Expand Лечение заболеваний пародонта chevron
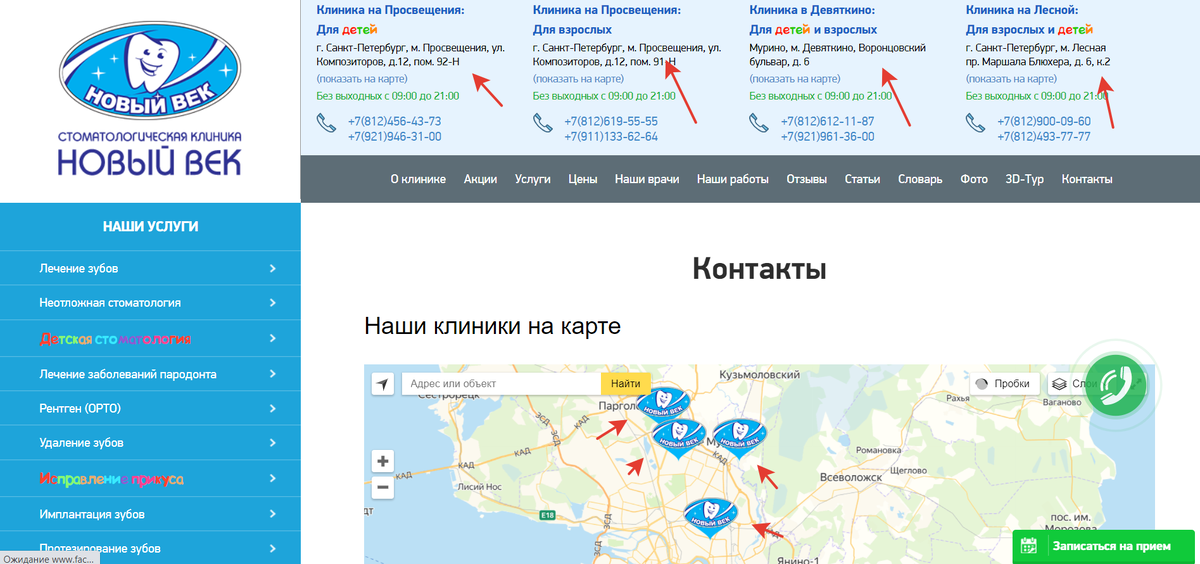Viewport: 1200px width, 564px height. coord(273,374)
